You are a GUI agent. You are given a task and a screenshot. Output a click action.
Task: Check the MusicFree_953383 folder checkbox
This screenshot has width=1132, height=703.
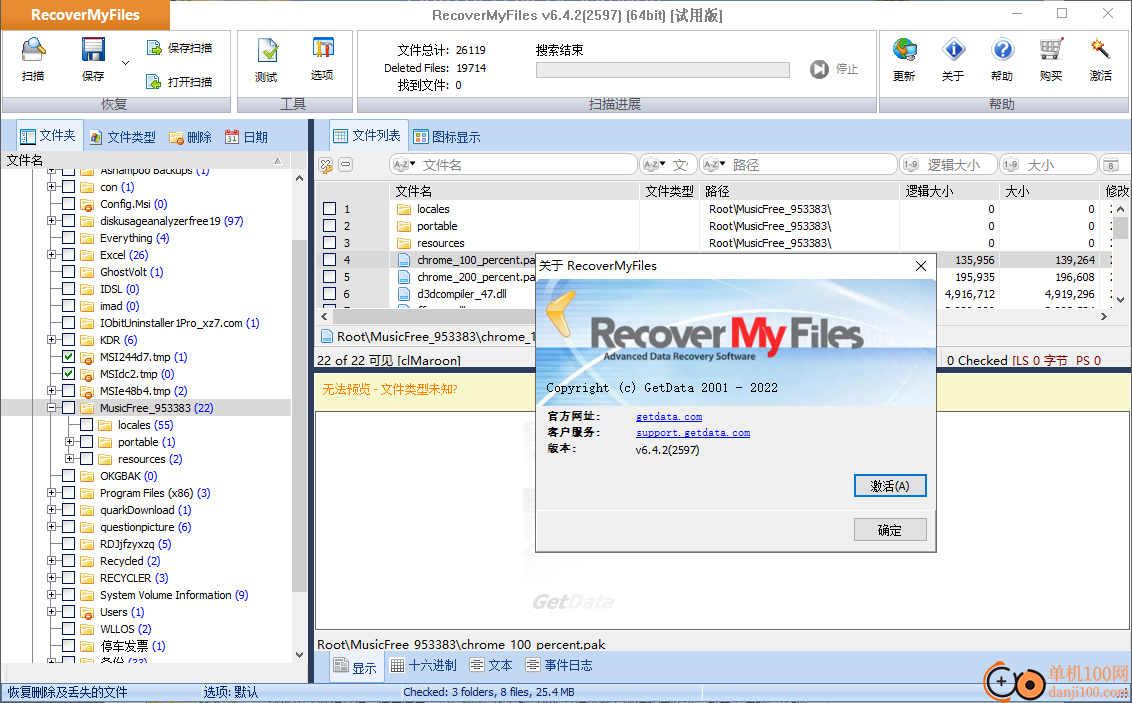[69, 408]
